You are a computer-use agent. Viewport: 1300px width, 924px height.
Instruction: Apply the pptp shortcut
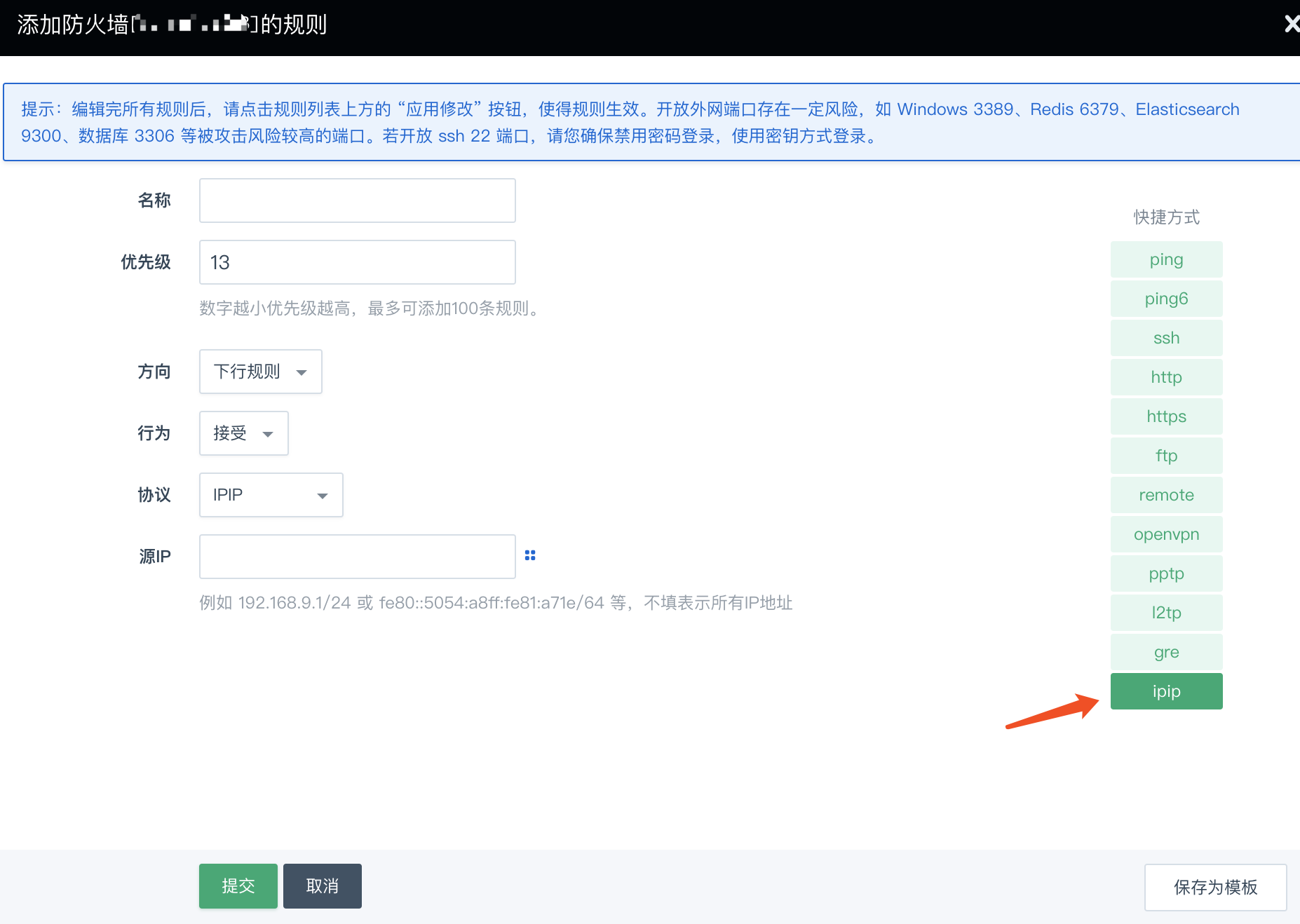pyautogui.click(x=1167, y=573)
